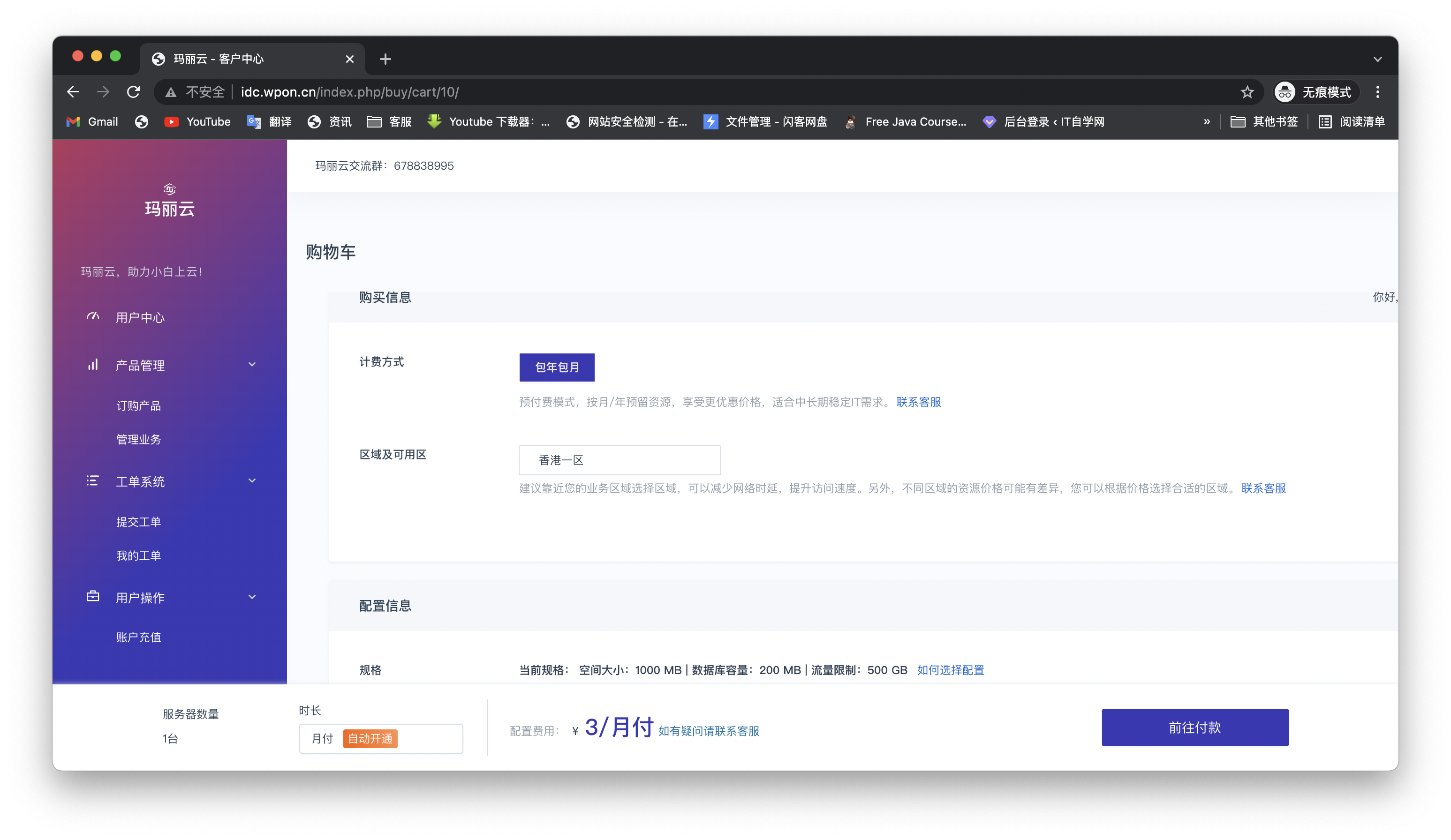Click the 自动开通 orange tag
The image size is (1451, 840).
(x=370, y=739)
